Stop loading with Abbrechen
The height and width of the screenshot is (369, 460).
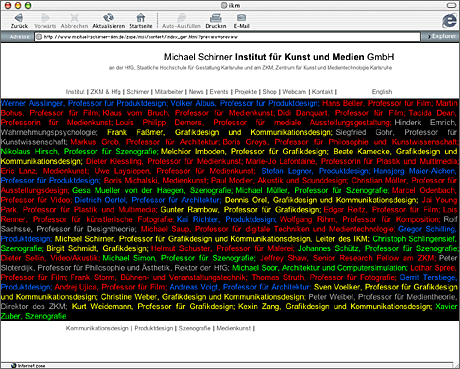(x=74, y=21)
